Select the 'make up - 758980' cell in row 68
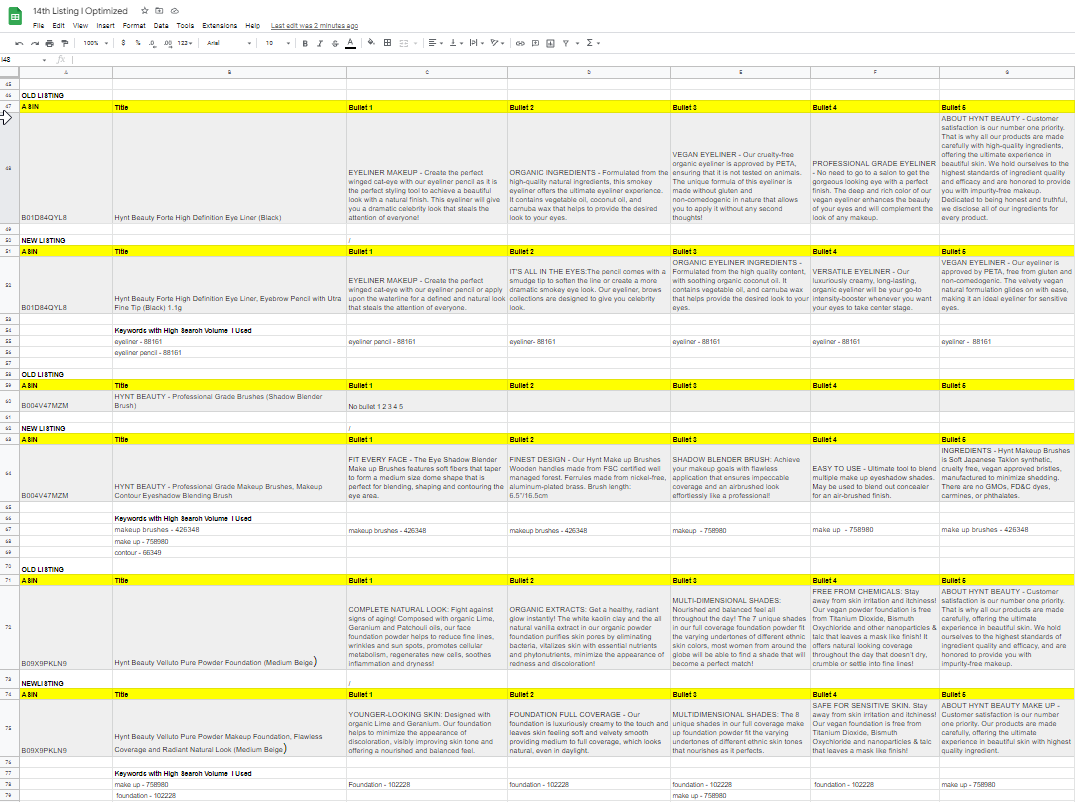The height and width of the screenshot is (802, 1075). point(230,542)
